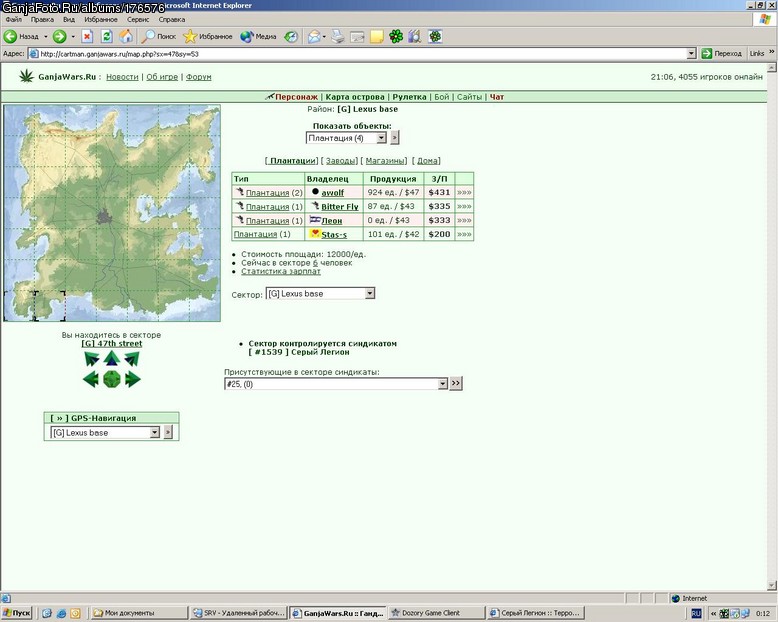The height and width of the screenshot is (622, 778).
Task: Open owner awolf profile link
Action: pyautogui.click(x=332, y=192)
